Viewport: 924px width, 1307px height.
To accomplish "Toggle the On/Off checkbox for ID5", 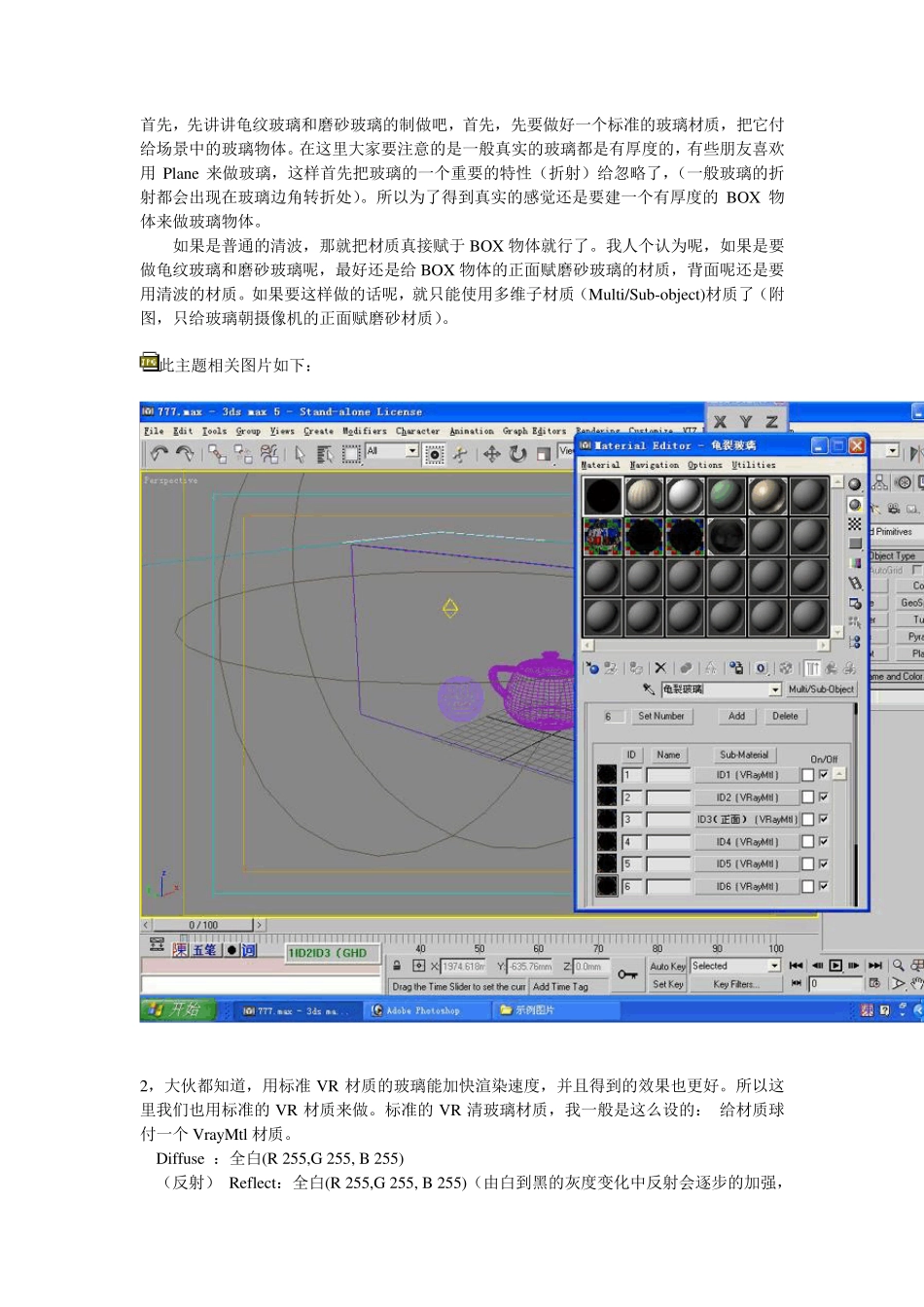I will point(824,864).
